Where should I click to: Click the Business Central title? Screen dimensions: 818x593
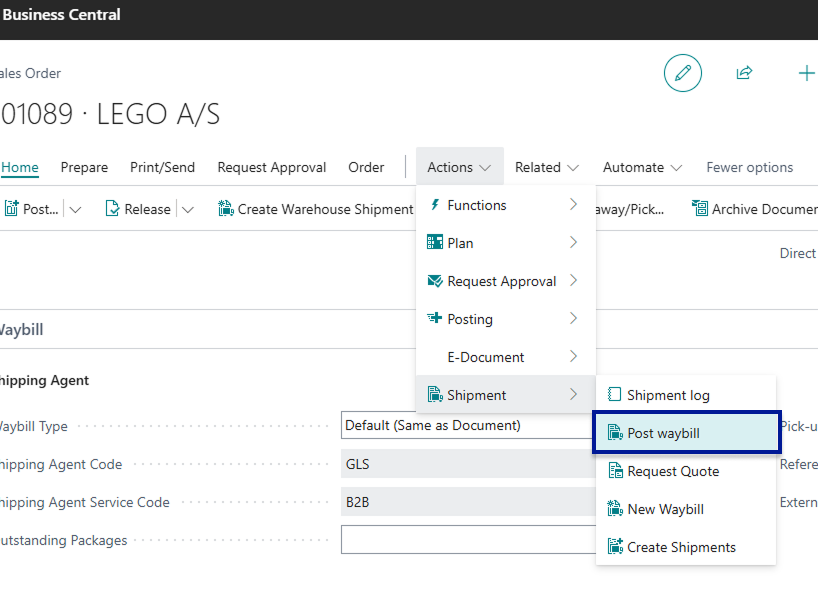[62, 15]
